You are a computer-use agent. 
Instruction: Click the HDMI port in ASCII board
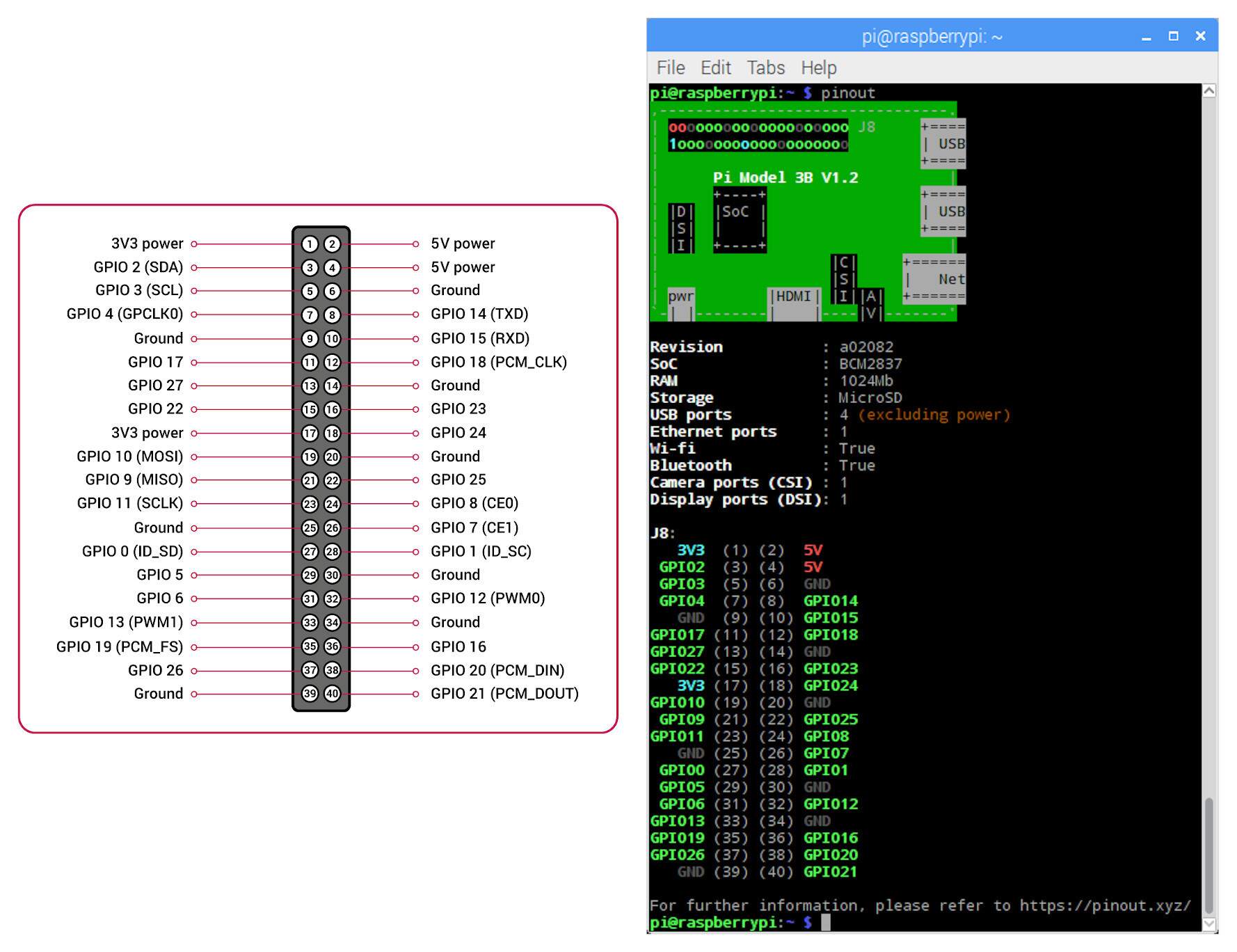[794, 304]
